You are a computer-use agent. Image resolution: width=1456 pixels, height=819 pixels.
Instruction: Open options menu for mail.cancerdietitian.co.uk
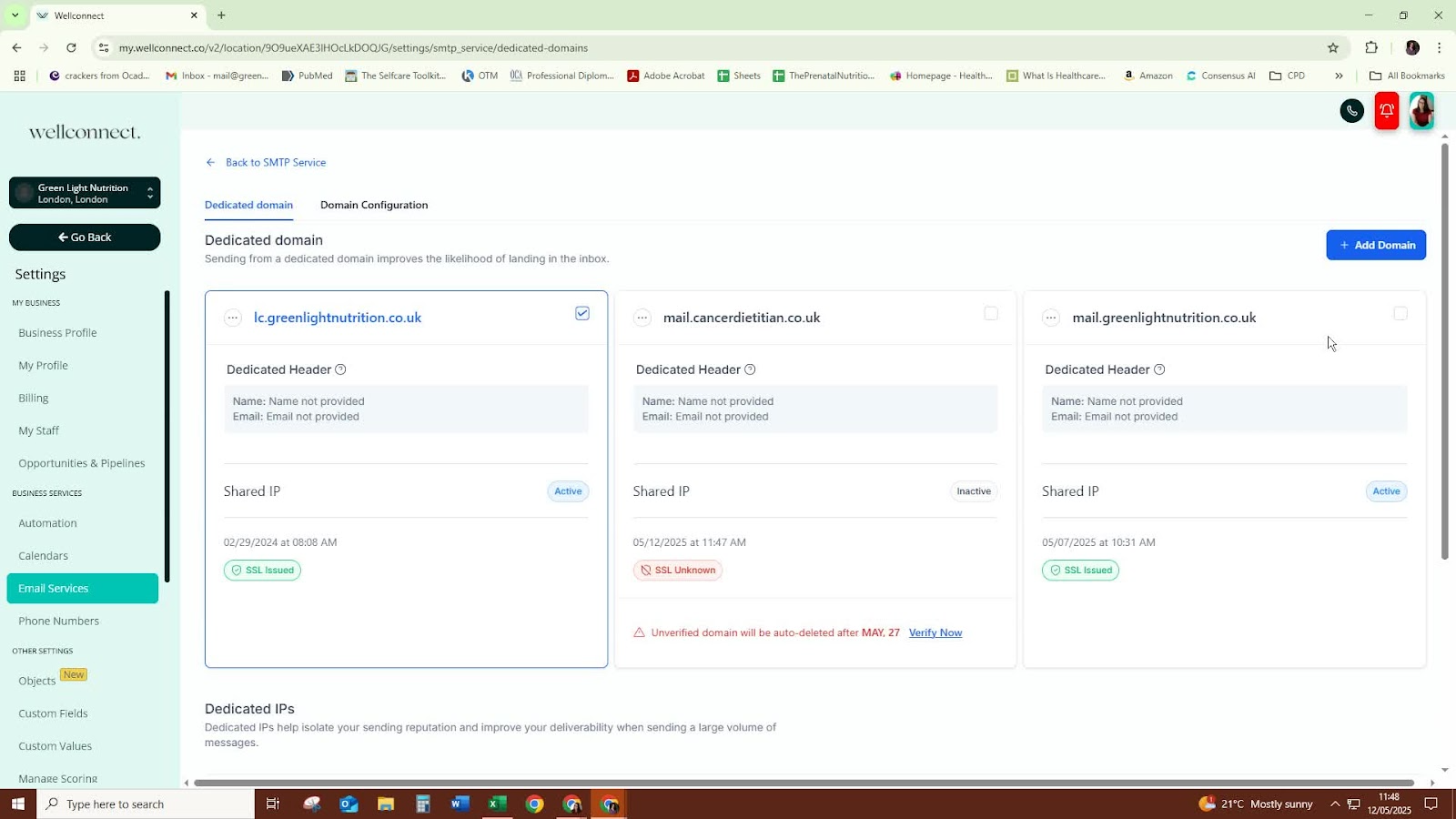(642, 318)
